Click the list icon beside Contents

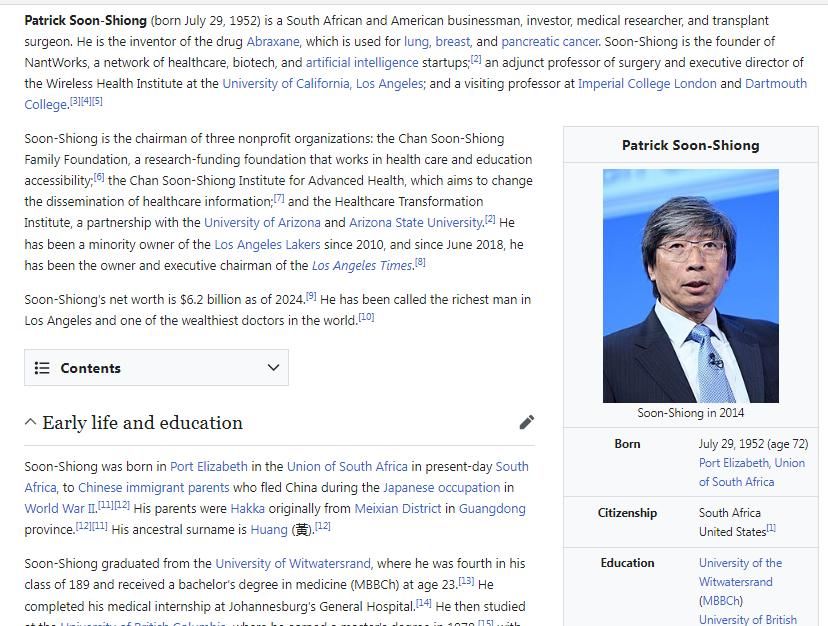(x=42, y=368)
